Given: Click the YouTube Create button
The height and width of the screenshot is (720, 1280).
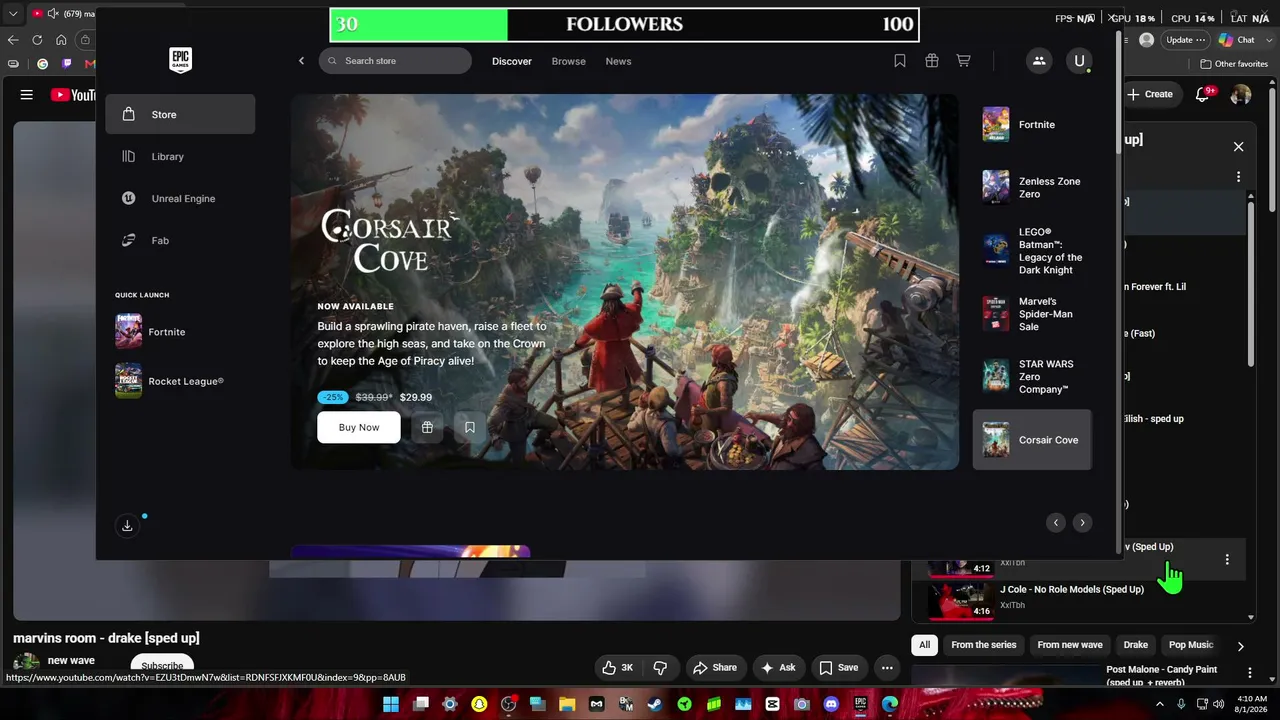Looking at the screenshot, I should click(1150, 94).
